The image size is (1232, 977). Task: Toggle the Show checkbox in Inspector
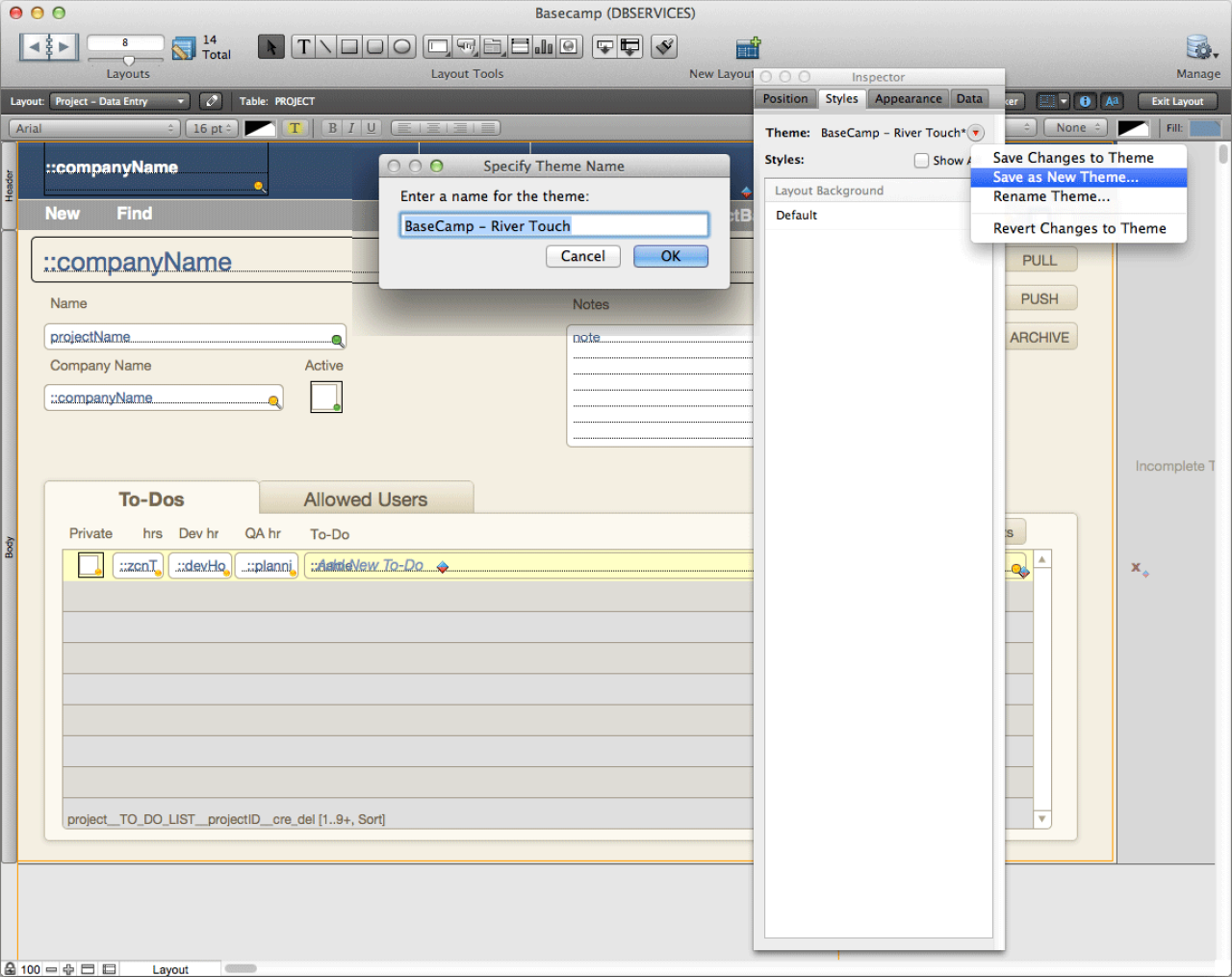point(921,161)
